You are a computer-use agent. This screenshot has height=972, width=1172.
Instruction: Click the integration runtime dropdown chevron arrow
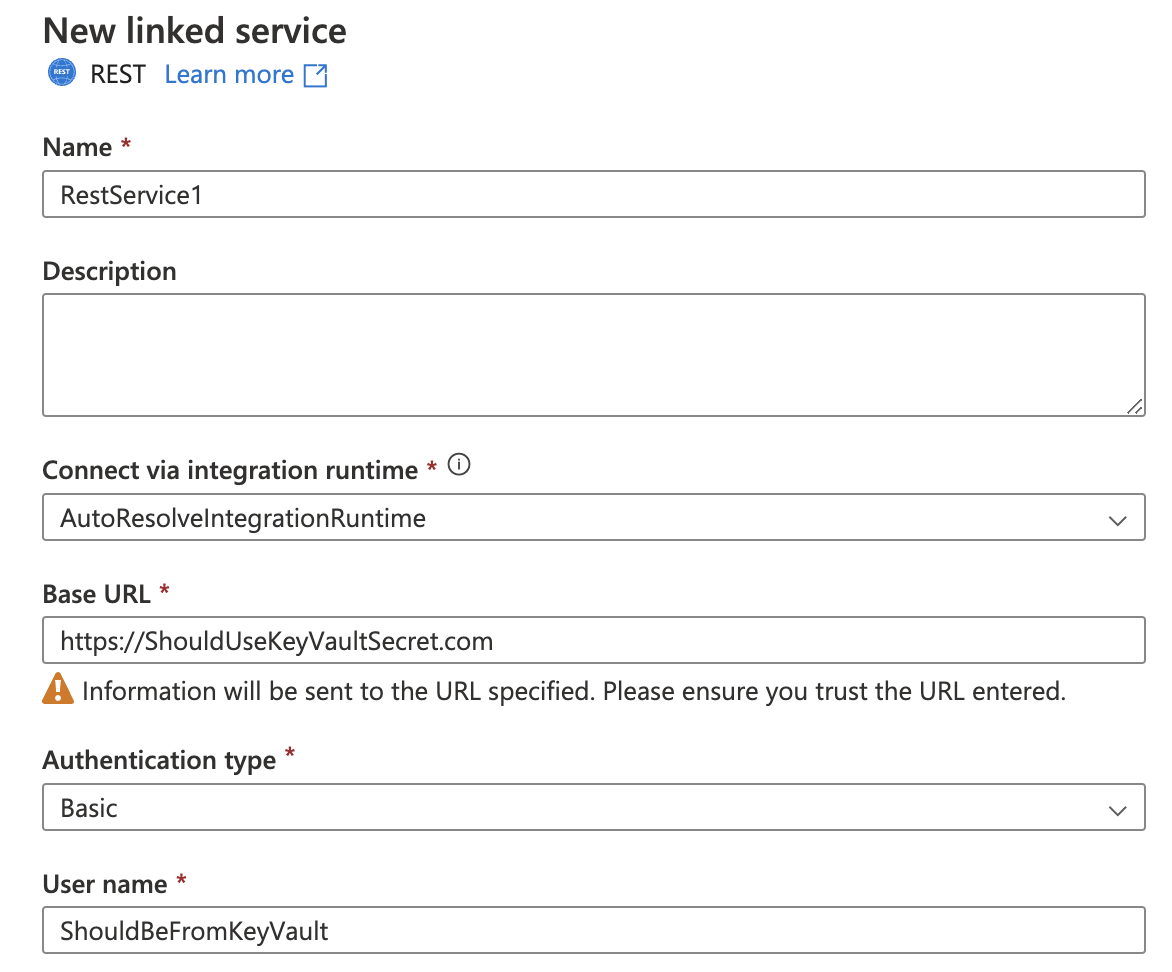(1117, 520)
